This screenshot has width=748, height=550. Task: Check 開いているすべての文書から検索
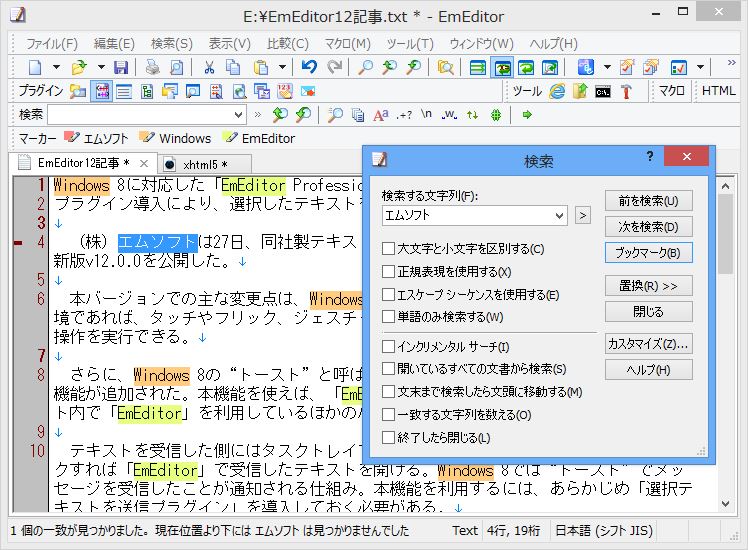coord(388,369)
